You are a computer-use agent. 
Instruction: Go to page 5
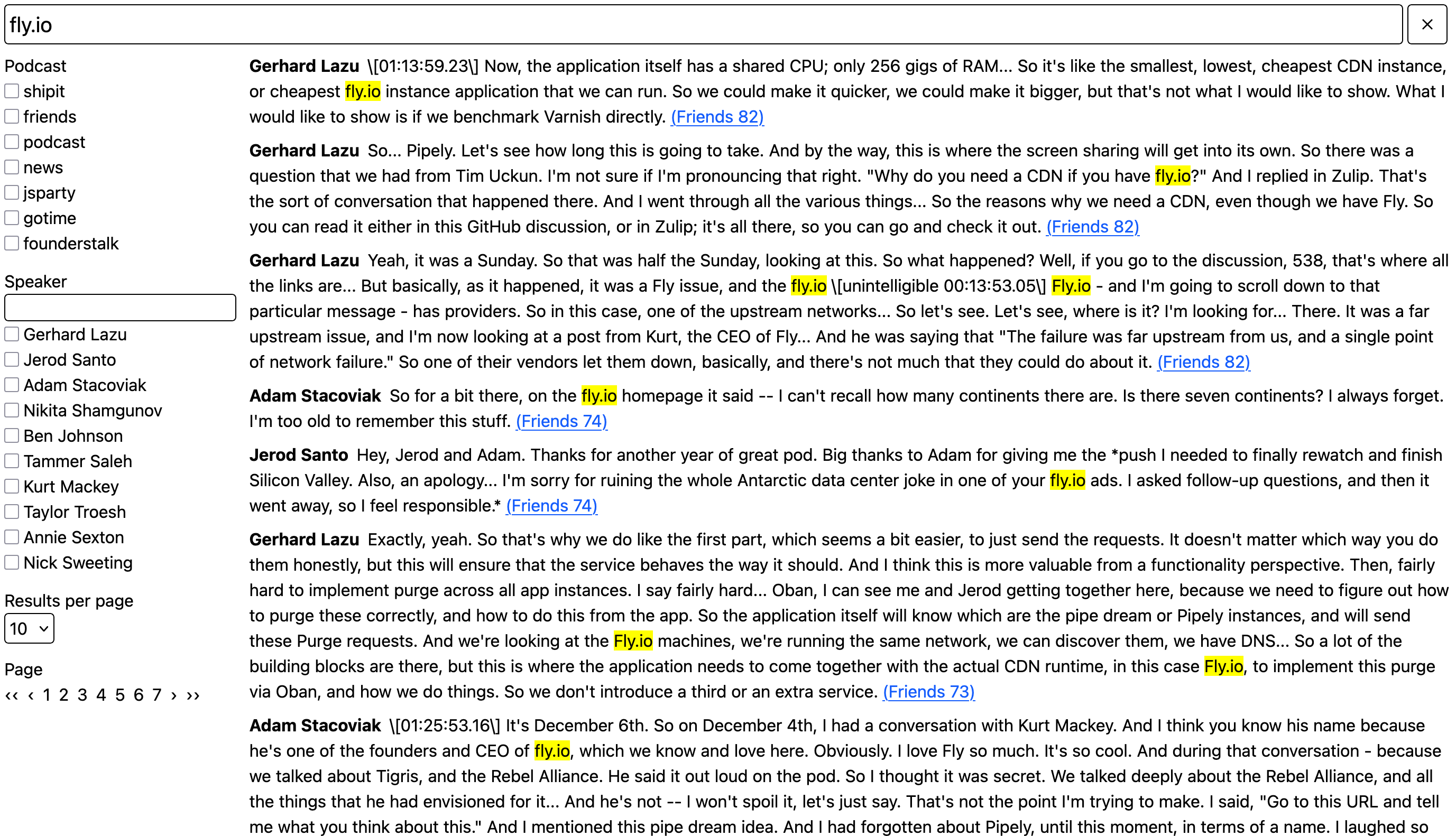click(120, 695)
